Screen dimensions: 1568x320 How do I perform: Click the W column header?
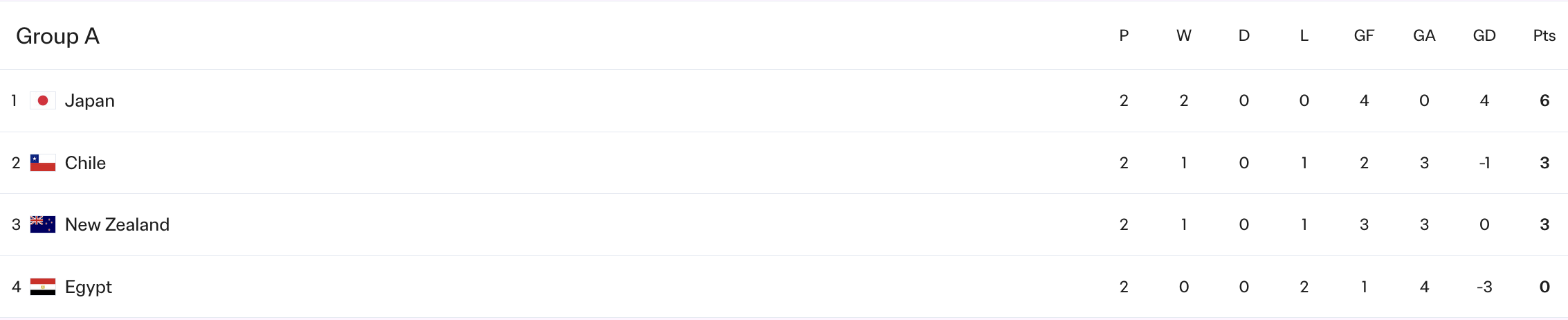point(1184,36)
